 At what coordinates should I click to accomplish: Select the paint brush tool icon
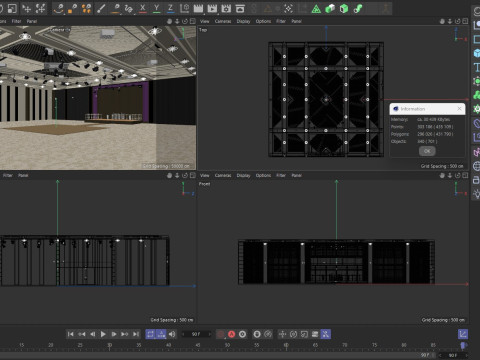(x=101, y=8)
